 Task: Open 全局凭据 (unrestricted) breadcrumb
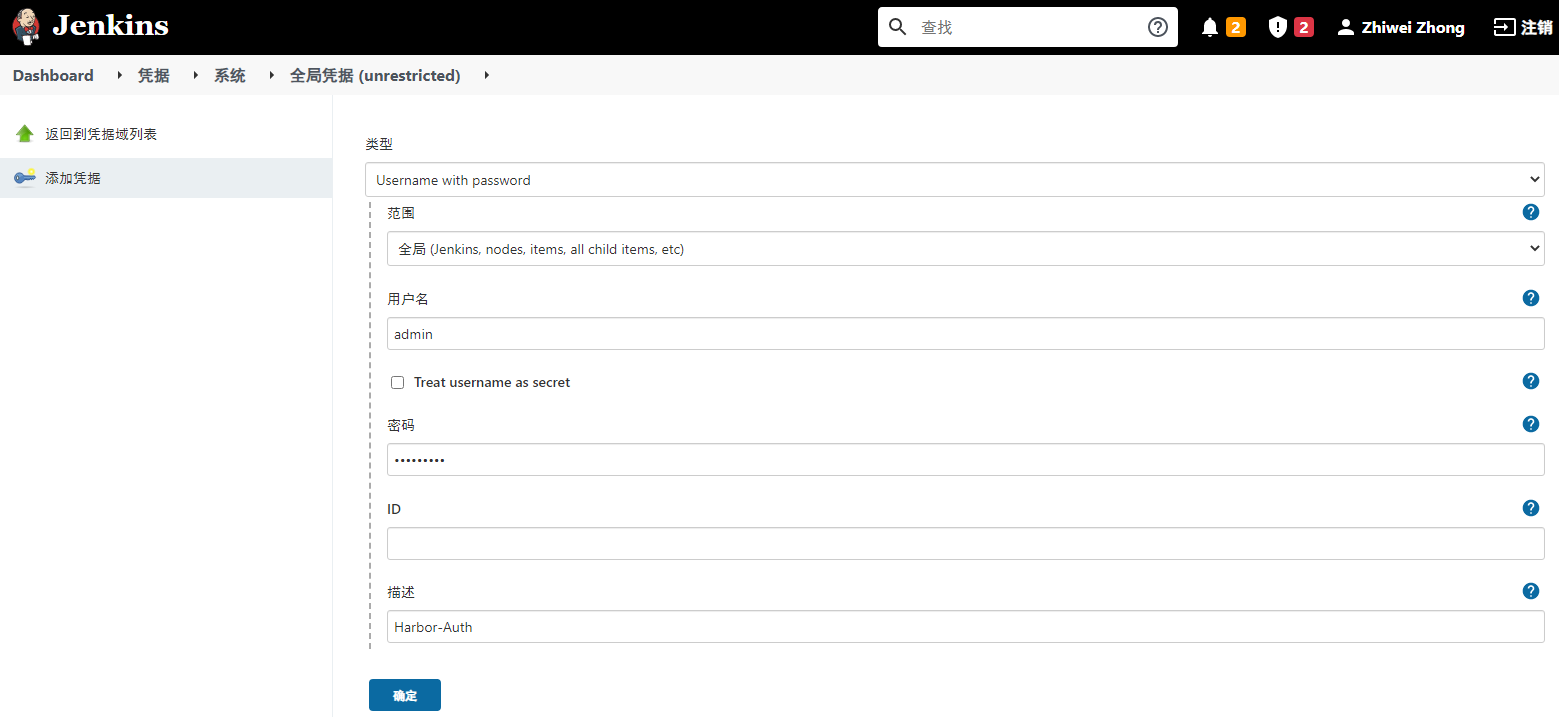[x=375, y=75]
